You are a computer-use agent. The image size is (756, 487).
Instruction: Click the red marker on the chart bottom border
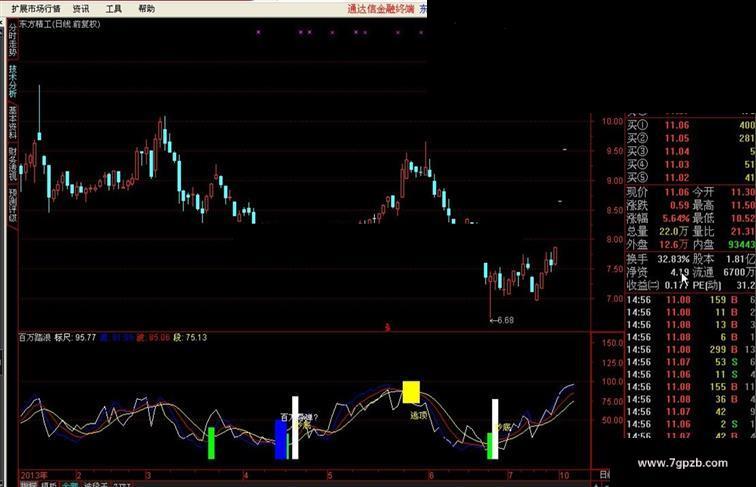click(x=387, y=328)
